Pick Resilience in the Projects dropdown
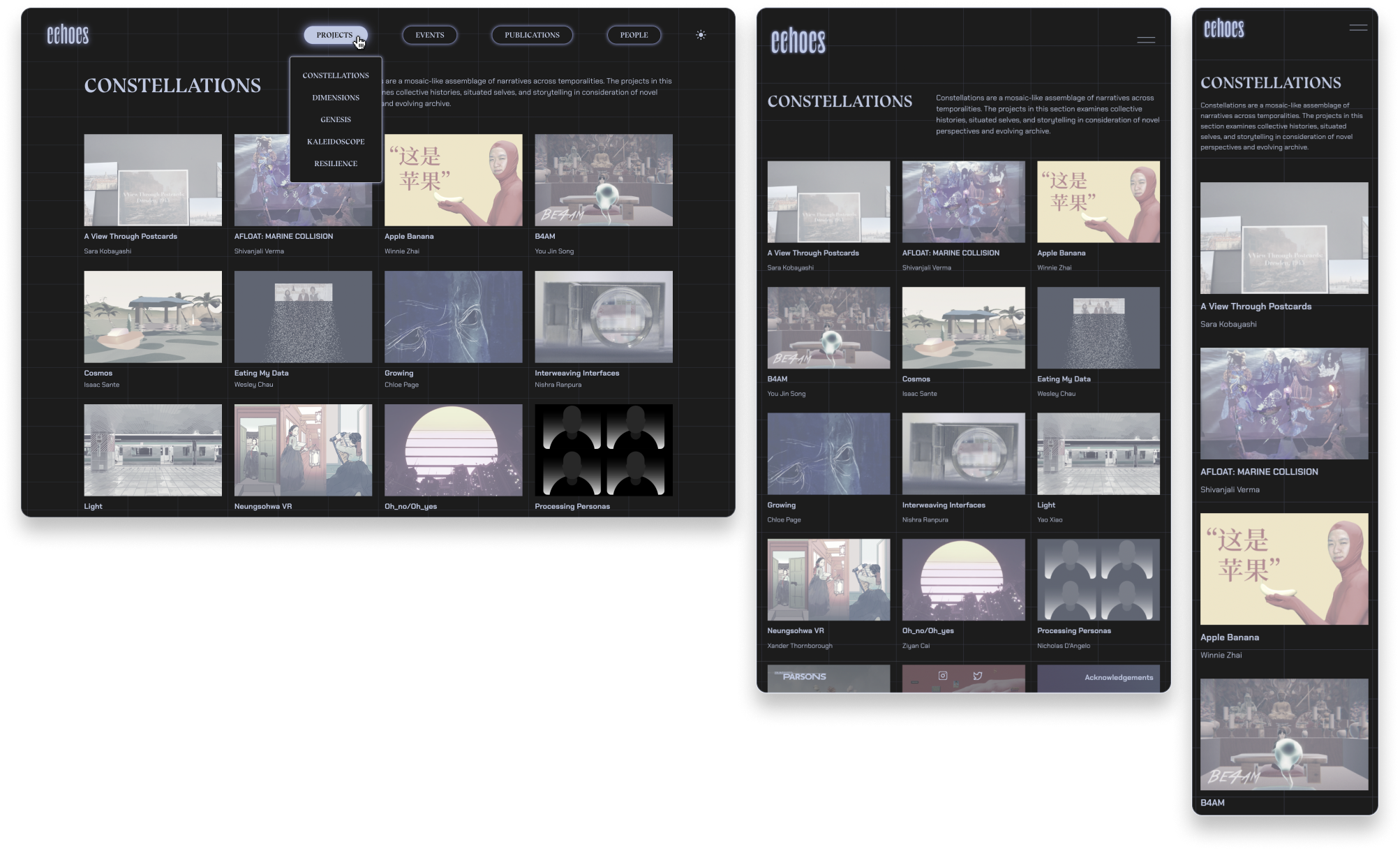The height and width of the screenshot is (851, 1400). tap(336, 163)
